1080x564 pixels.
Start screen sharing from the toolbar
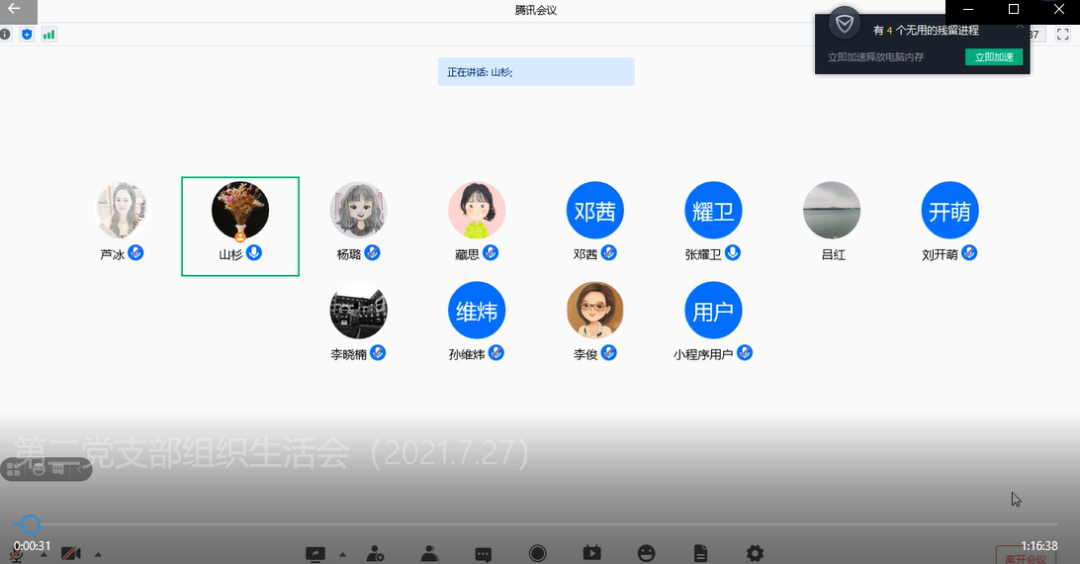[316, 553]
